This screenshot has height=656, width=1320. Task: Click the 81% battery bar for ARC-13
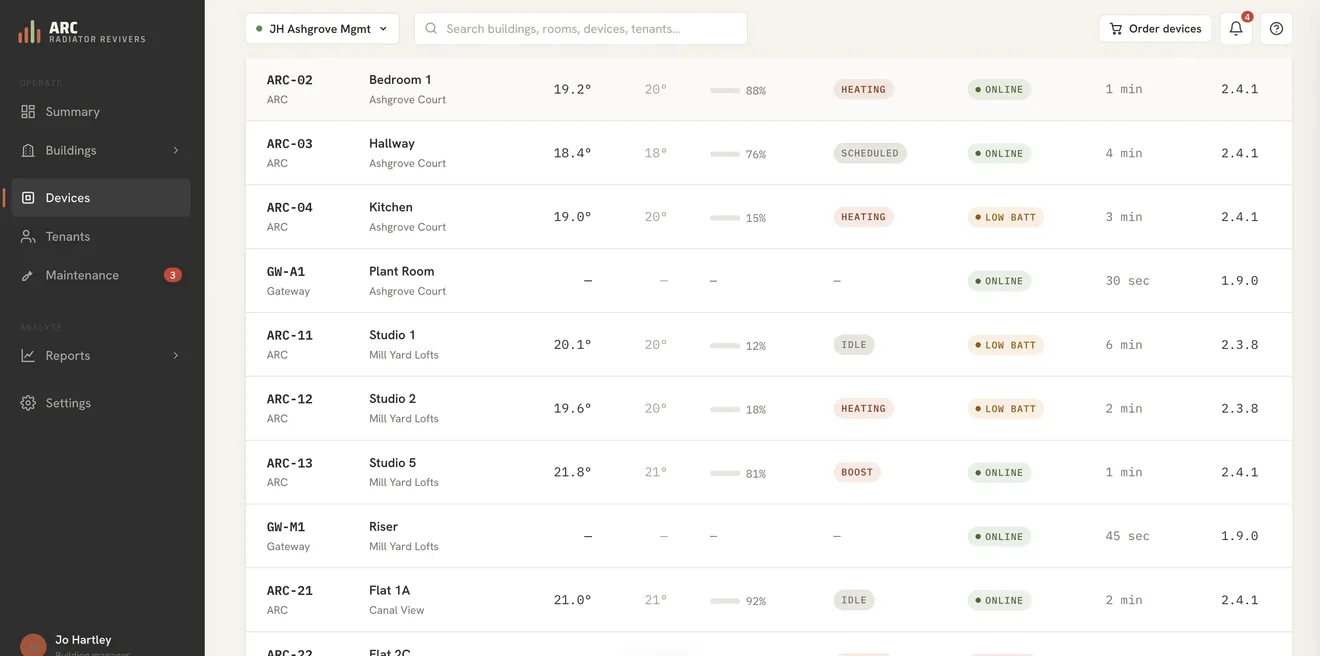click(725, 473)
